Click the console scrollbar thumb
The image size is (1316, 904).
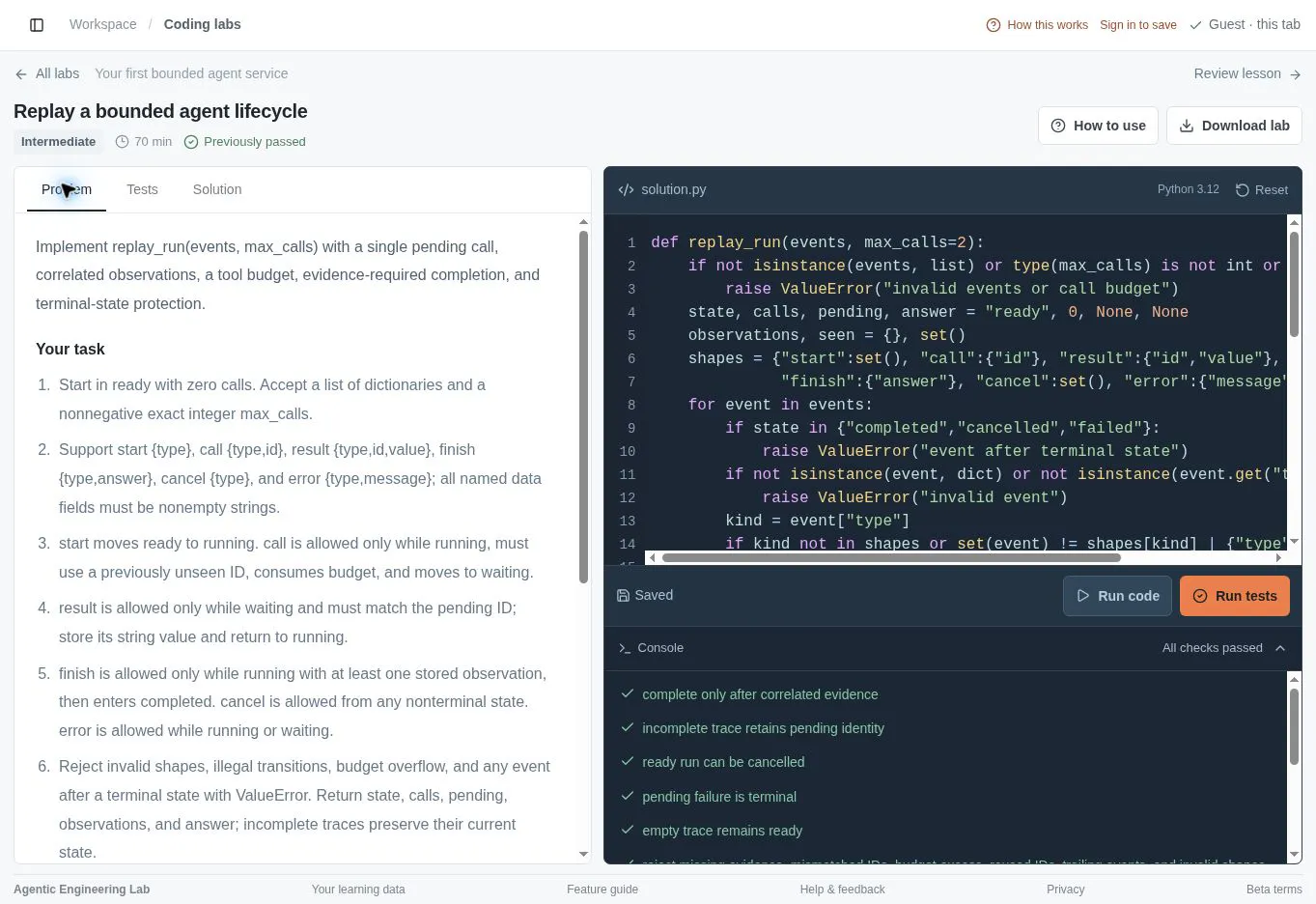[1294, 726]
